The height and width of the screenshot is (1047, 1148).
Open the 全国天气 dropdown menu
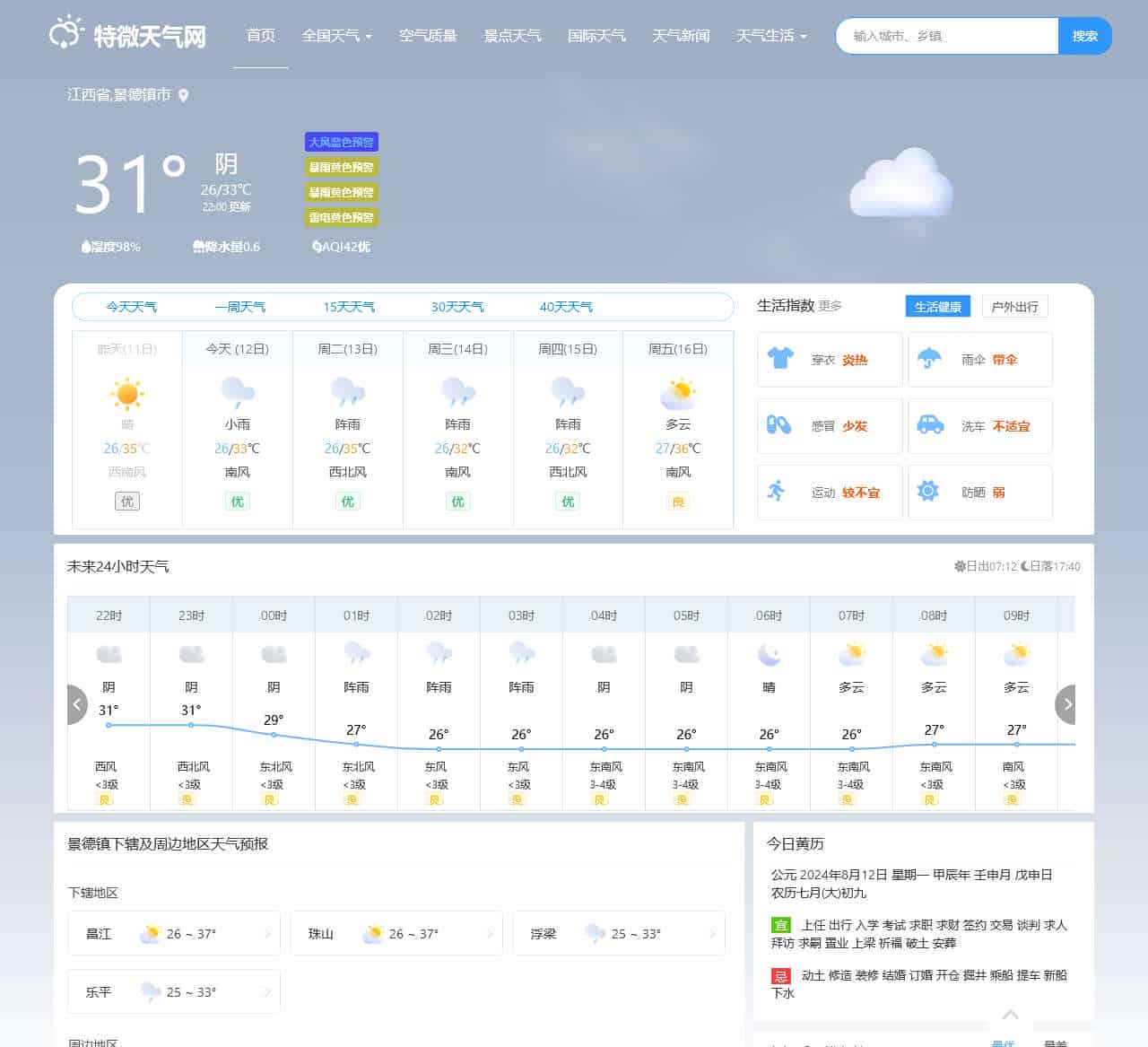click(336, 36)
